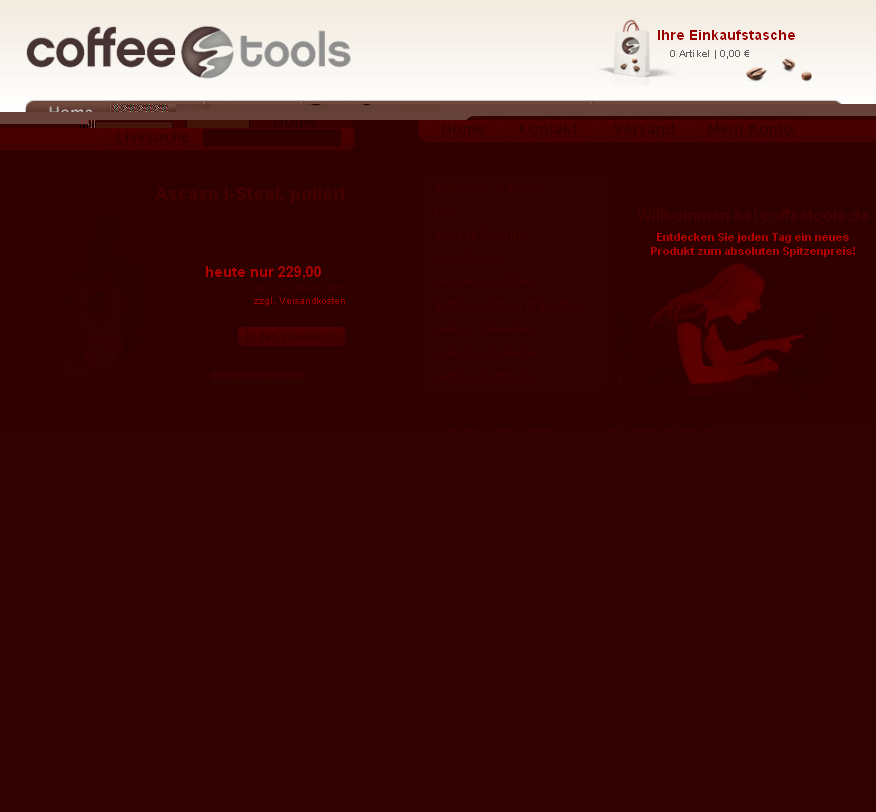Choose the 'maschinen' category

[470, 259]
